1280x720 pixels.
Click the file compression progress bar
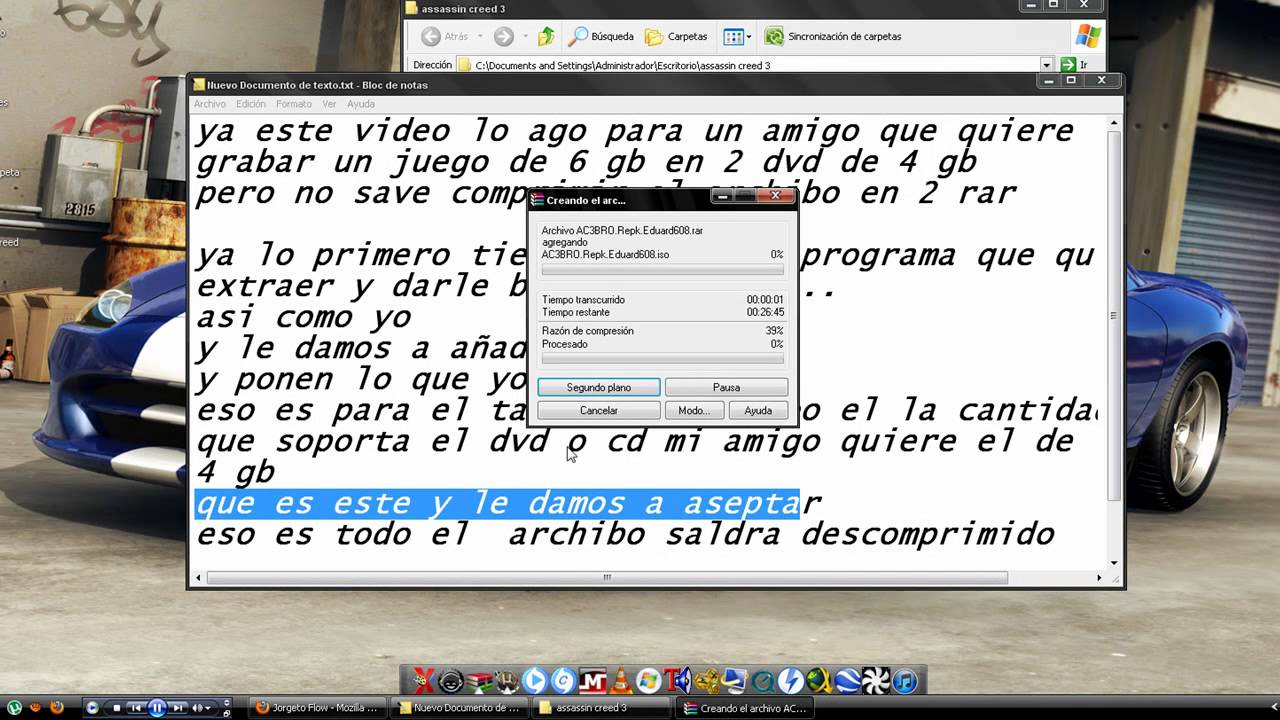(662, 270)
